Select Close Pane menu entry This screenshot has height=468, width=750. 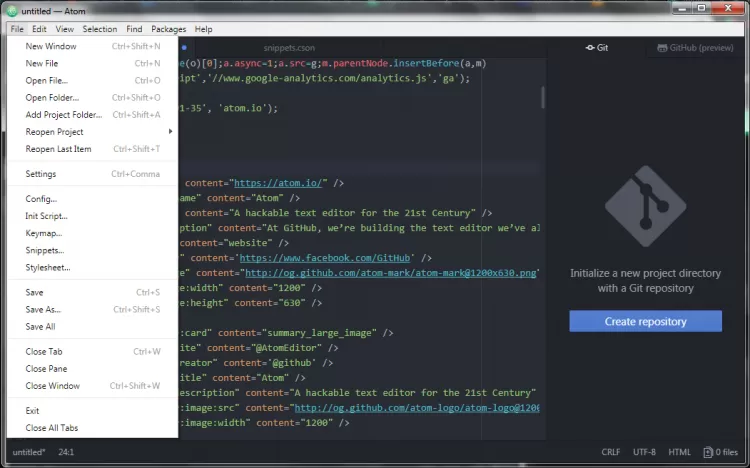tap(93, 369)
